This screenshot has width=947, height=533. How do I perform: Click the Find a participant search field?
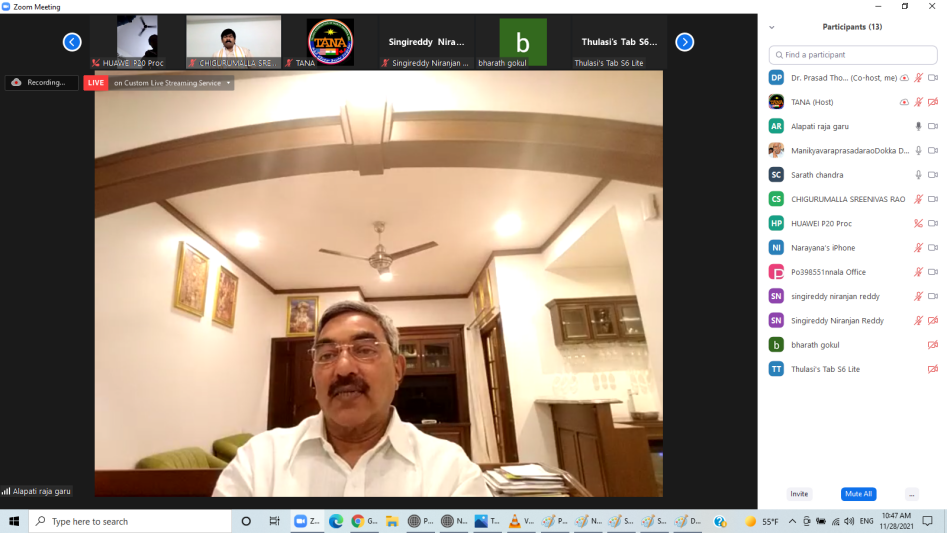[x=853, y=55]
